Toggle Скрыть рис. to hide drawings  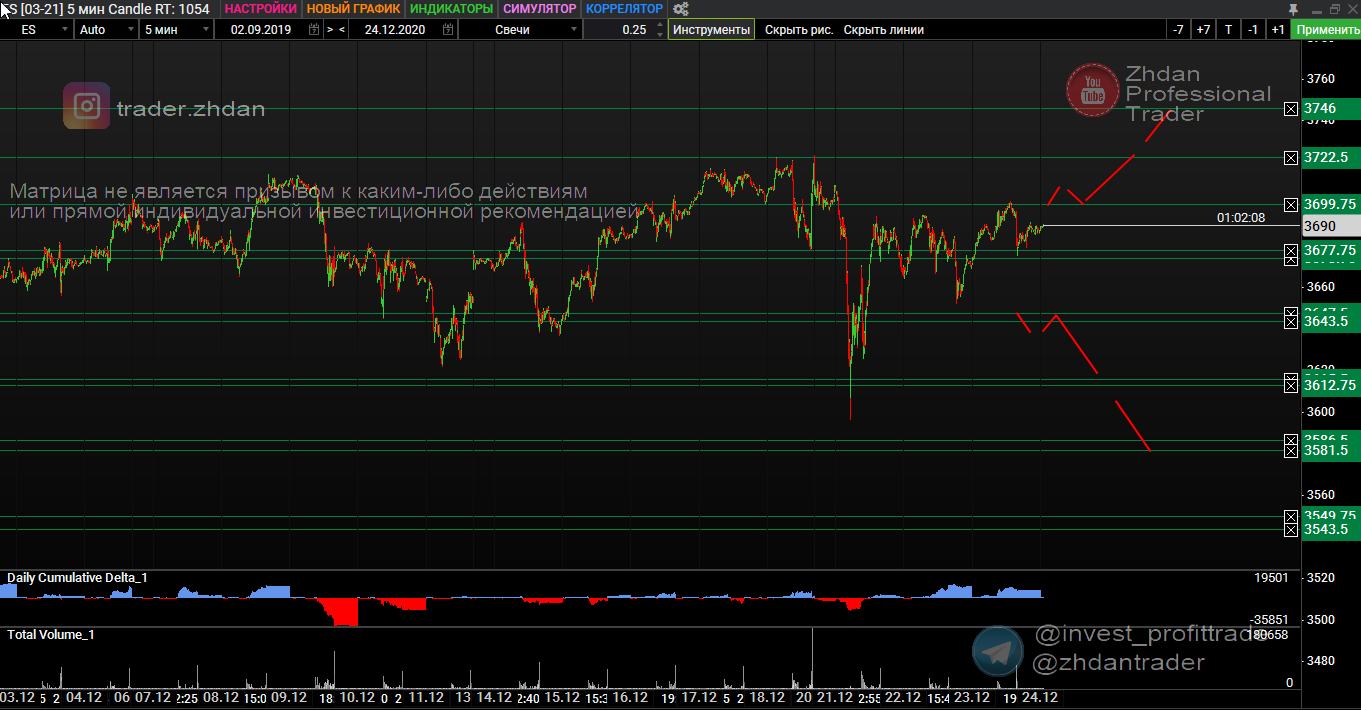[799, 30]
